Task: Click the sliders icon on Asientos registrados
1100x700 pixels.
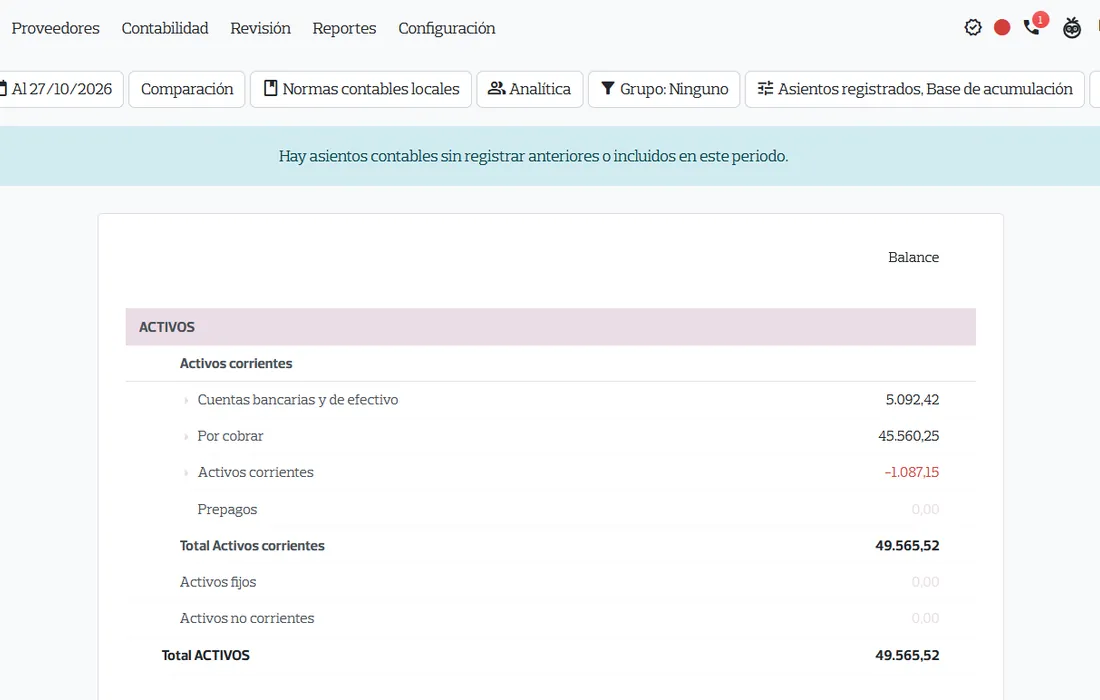Action: [x=765, y=88]
